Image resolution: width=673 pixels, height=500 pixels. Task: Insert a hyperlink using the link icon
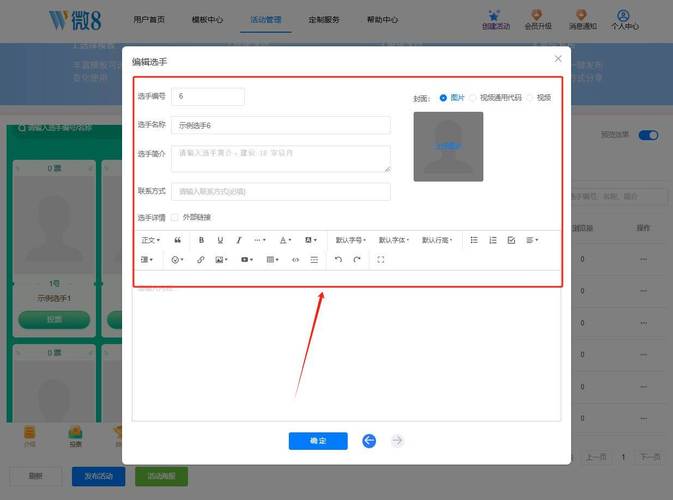(x=200, y=260)
